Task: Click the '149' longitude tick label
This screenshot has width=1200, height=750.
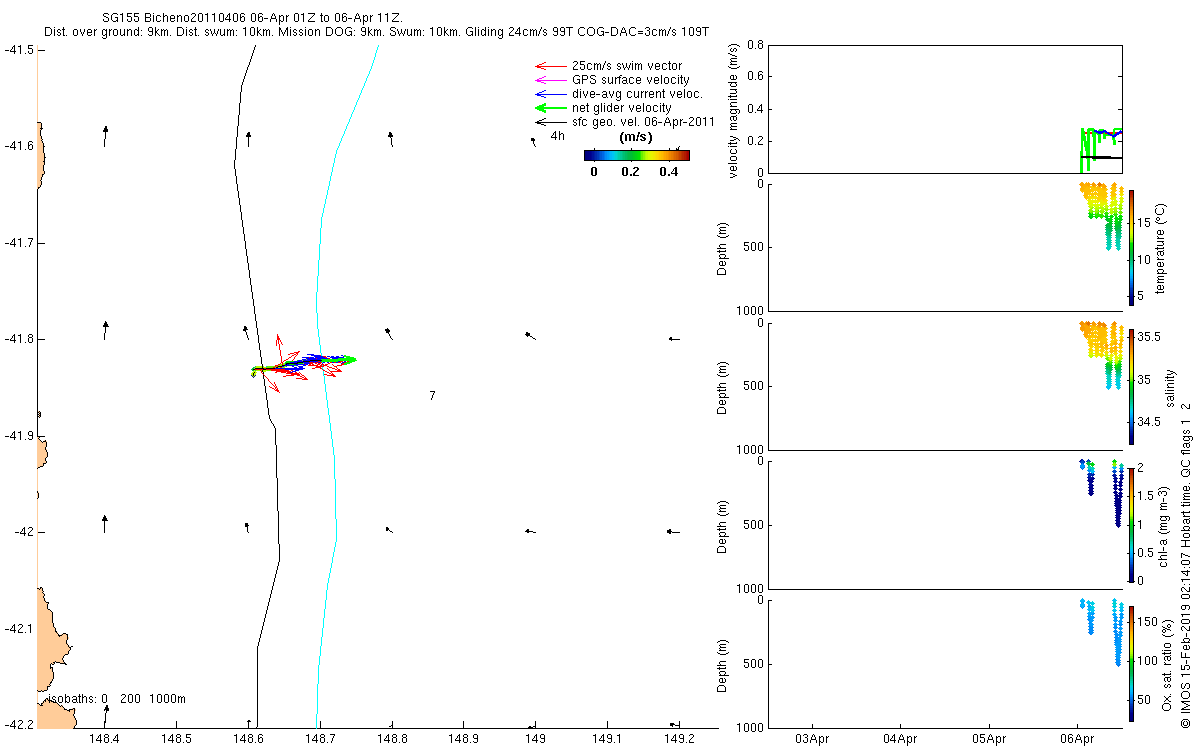Action: coord(536,739)
